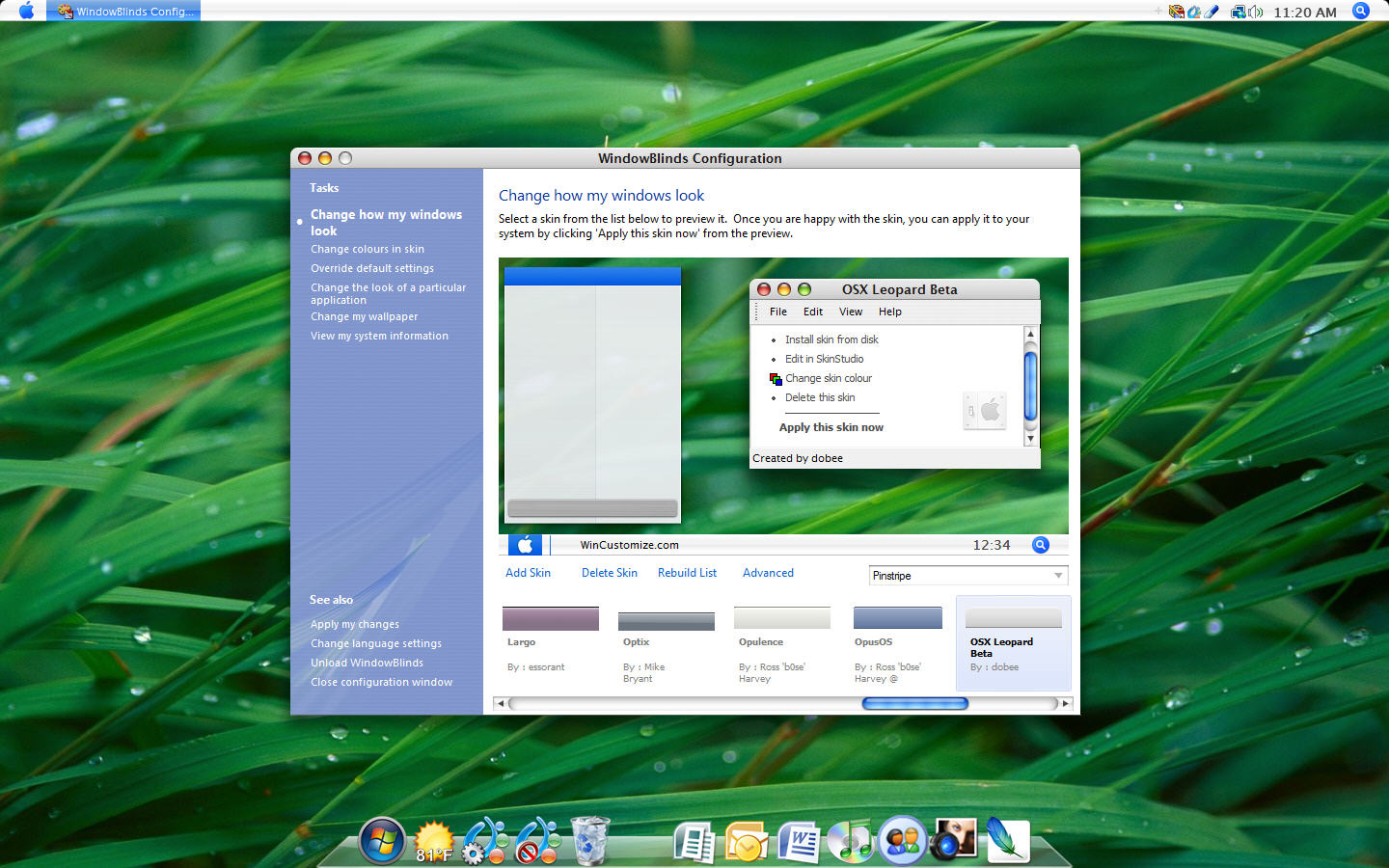
Task: Click the blue search icon in top bar
Action: coord(1361,11)
